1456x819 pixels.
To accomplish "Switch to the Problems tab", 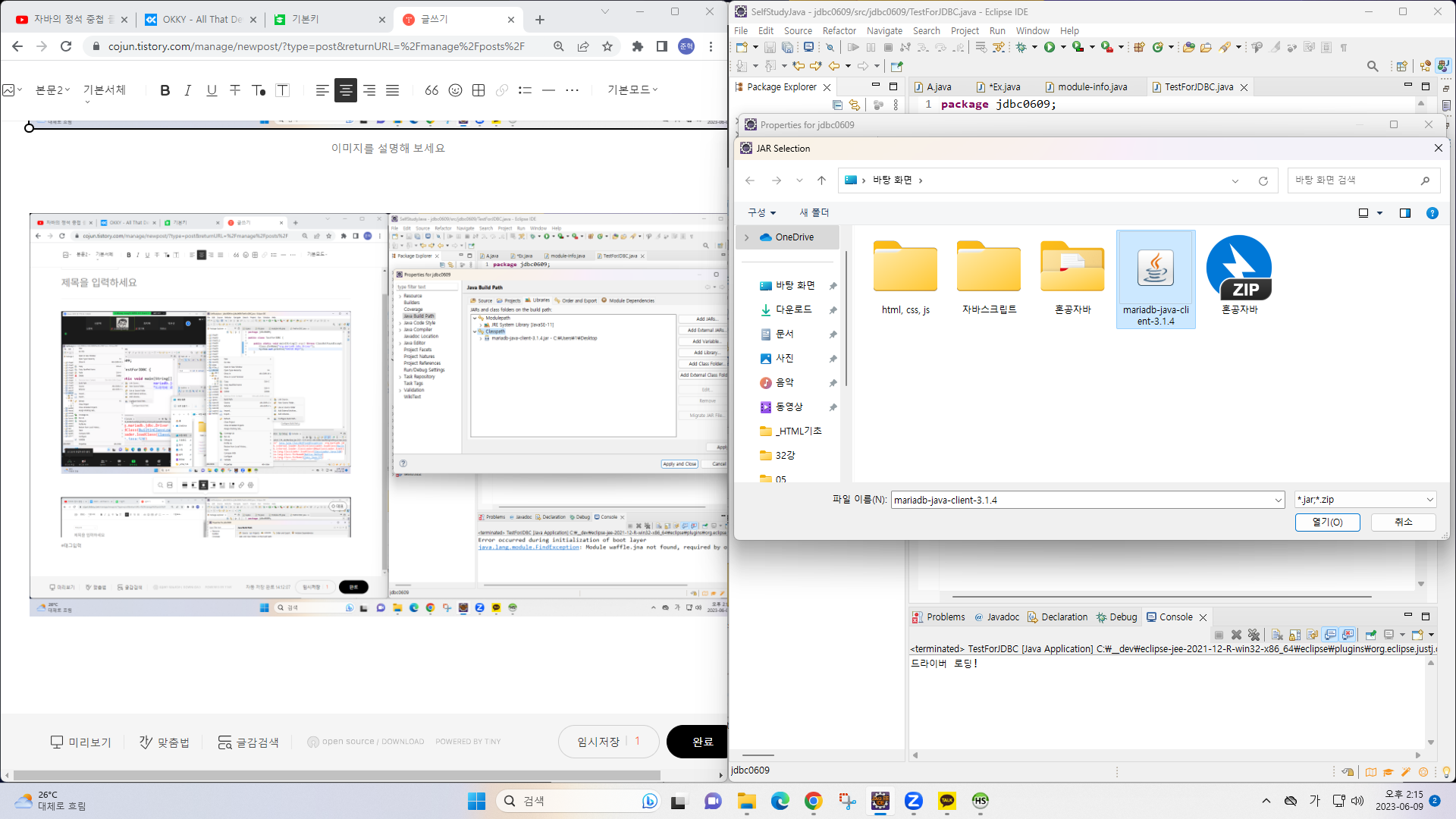I will click(x=945, y=617).
